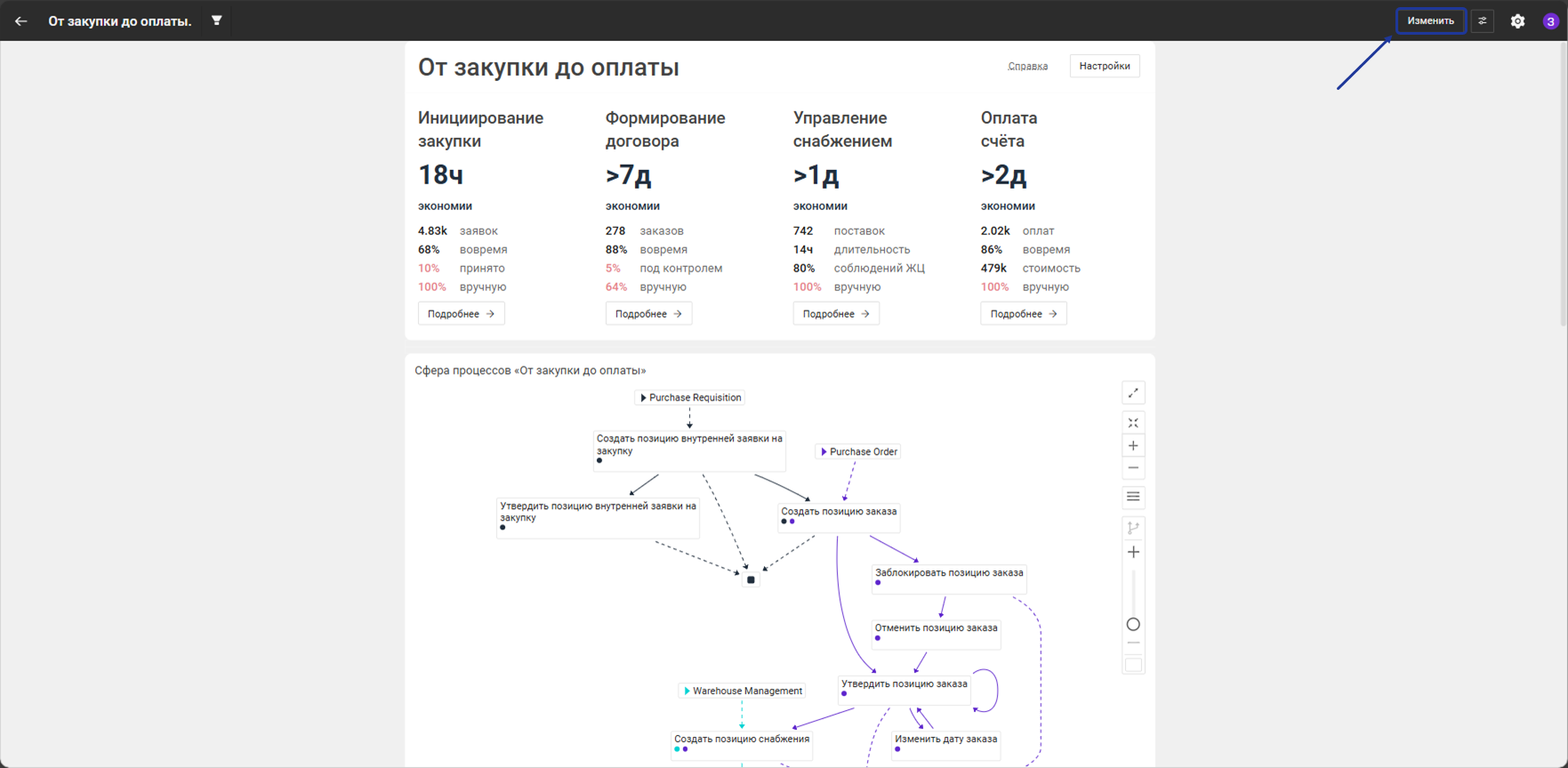Select the Заблокировать позицию заказа node
1568x768 pixels.
click(x=949, y=579)
